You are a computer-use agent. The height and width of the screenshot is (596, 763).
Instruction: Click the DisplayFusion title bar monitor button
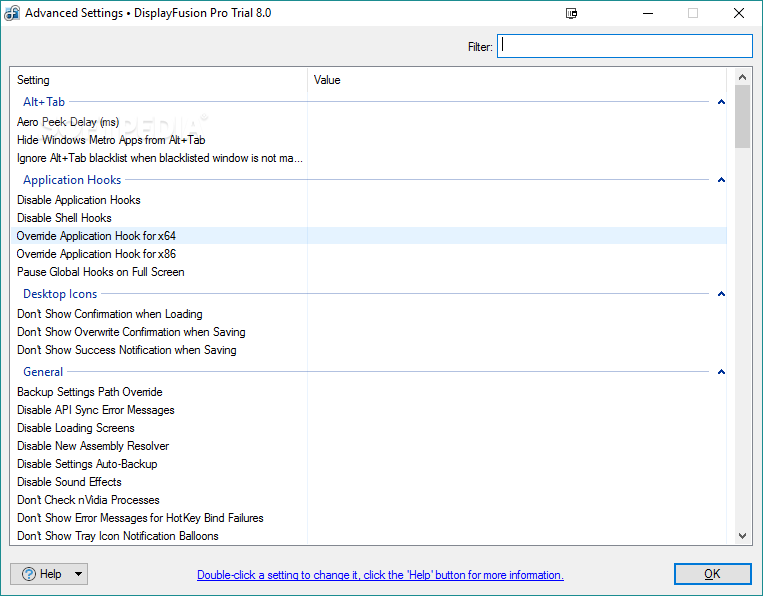tap(571, 13)
